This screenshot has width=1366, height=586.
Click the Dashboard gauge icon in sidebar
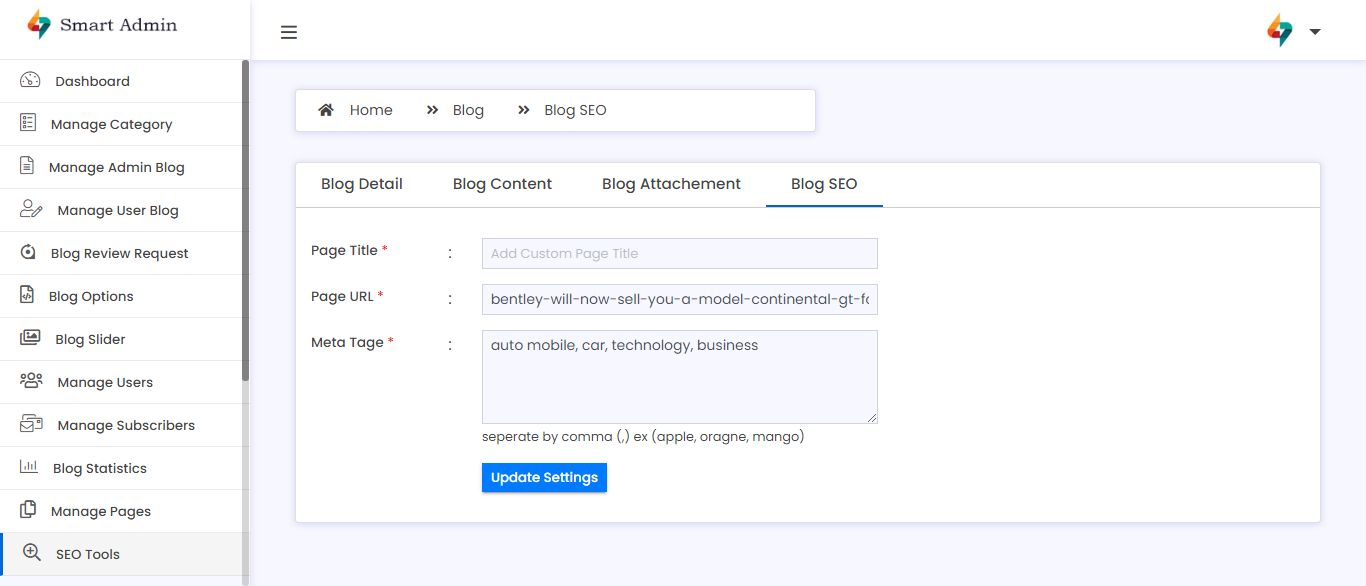(x=30, y=81)
